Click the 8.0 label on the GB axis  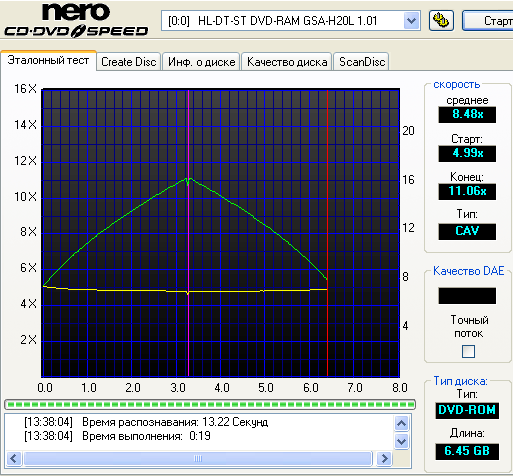coord(400,388)
